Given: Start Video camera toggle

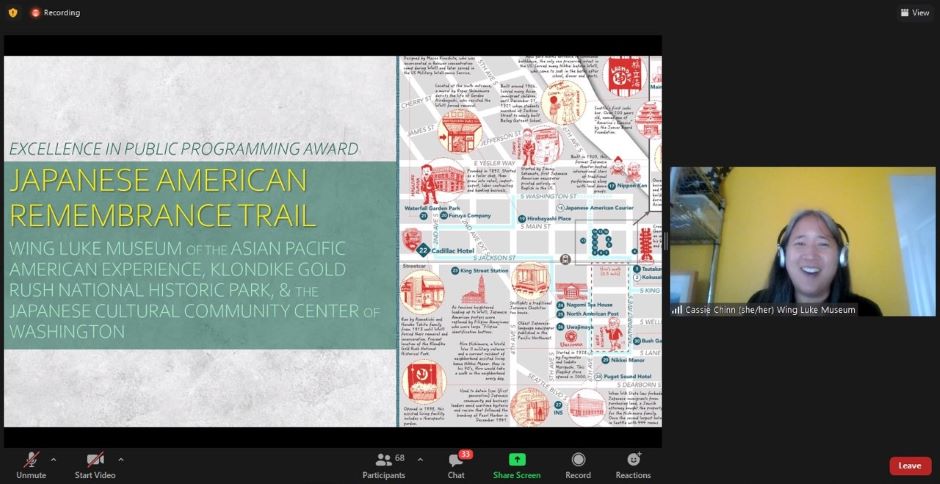Looking at the screenshot, I should point(95,465).
